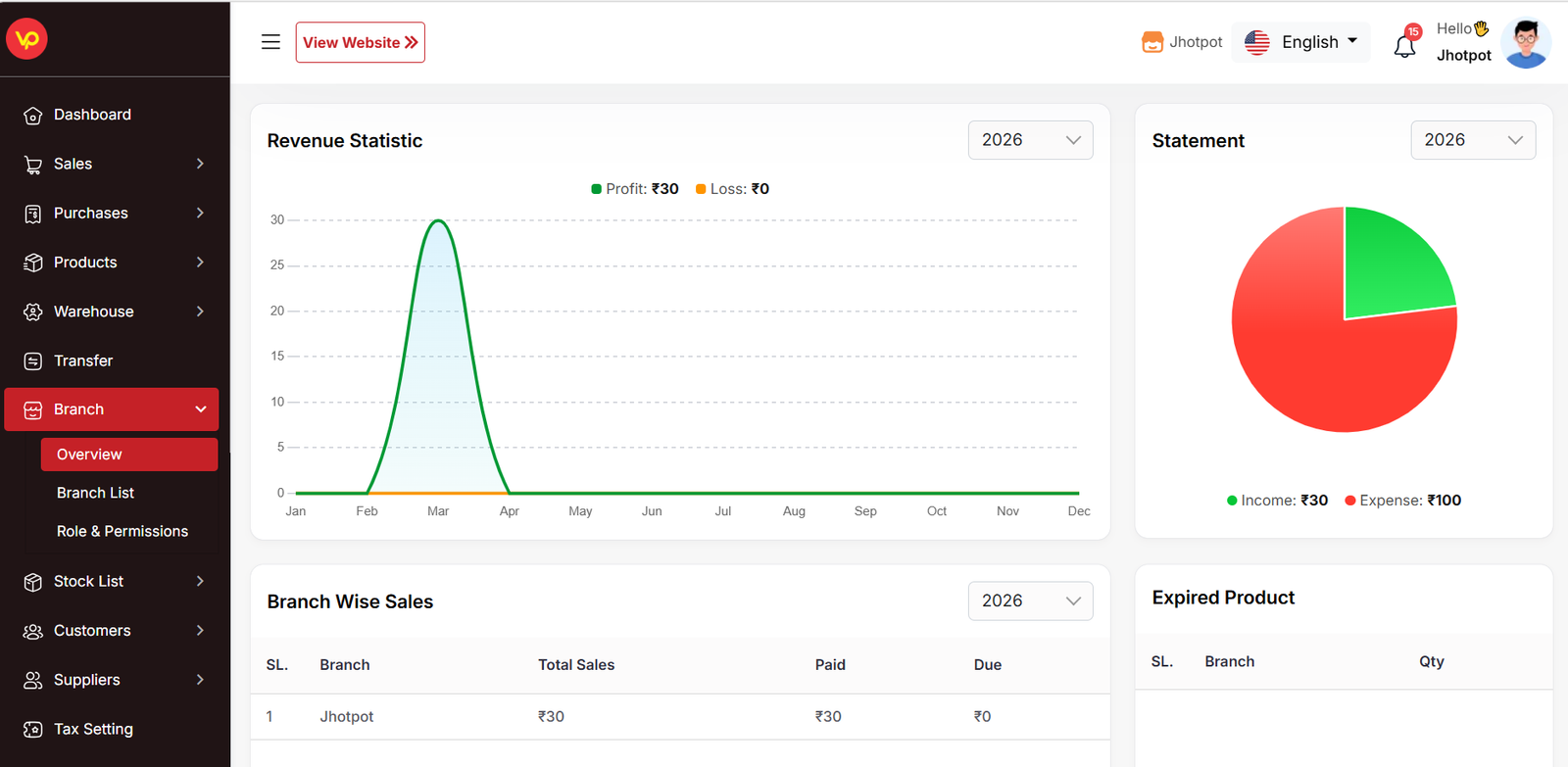The width and height of the screenshot is (1568, 767).
Task: Click the Tax Setting icon
Action: click(33, 730)
